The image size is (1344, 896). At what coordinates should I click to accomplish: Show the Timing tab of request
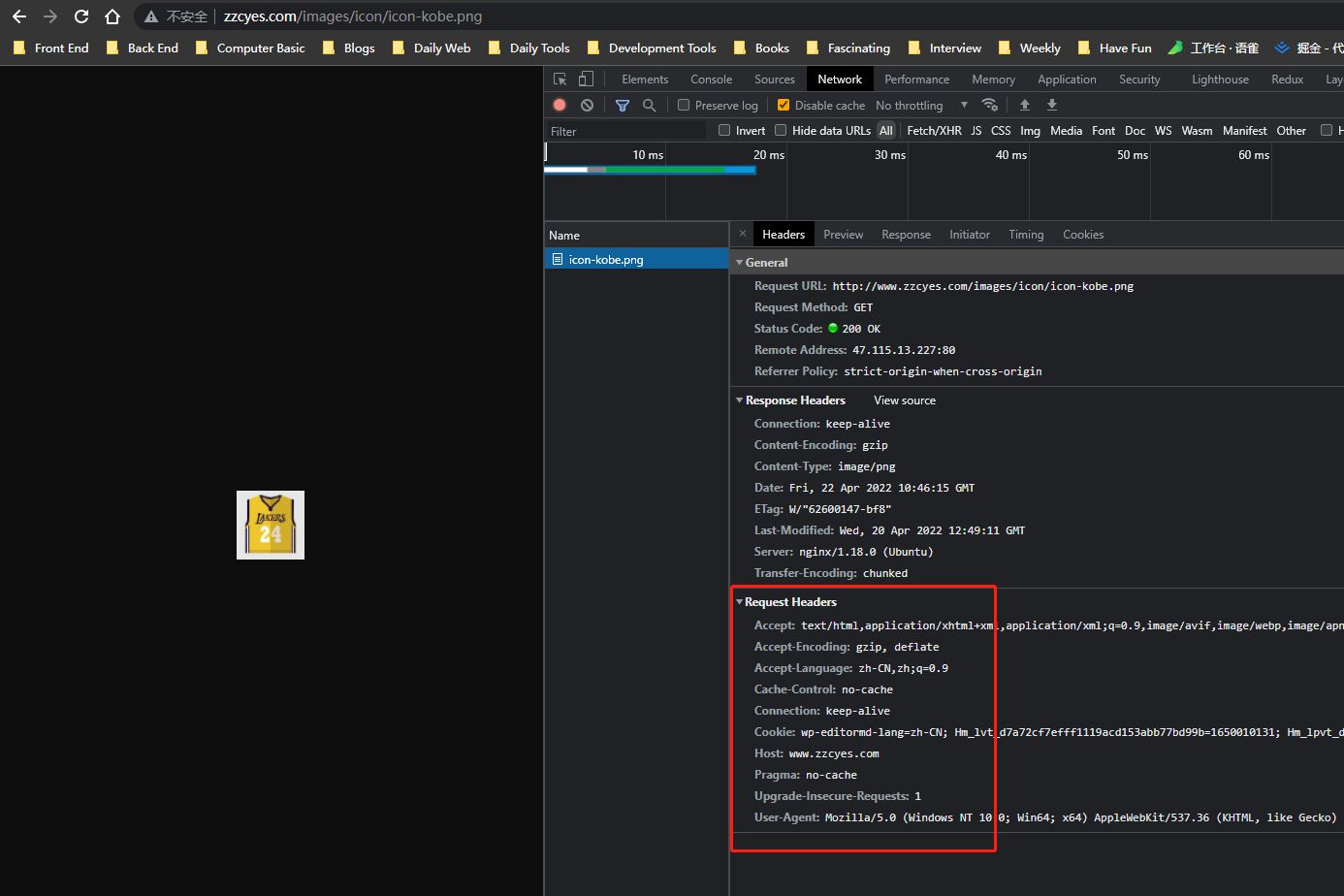click(1026, 234)
